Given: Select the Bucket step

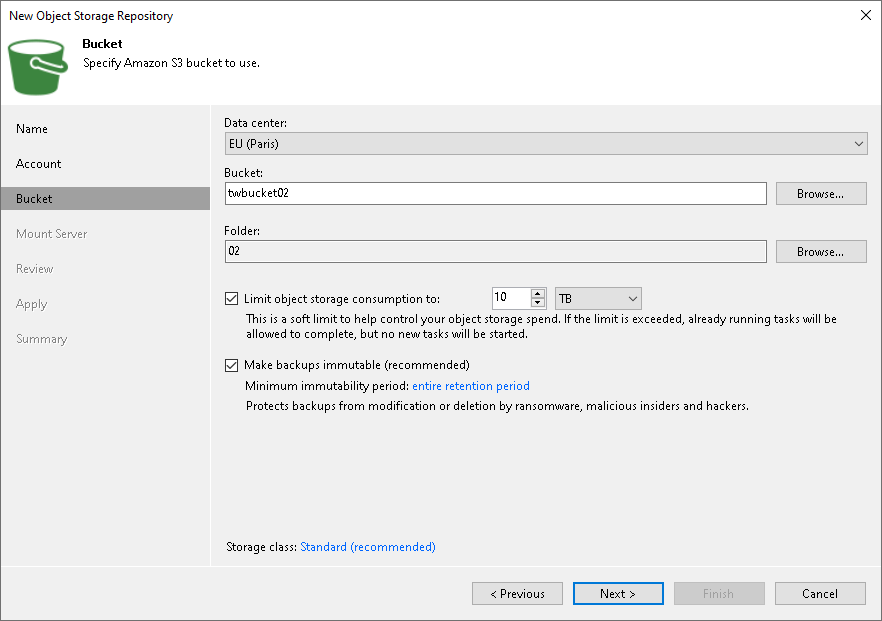Looking at the screenshot, I should point(105,199).
